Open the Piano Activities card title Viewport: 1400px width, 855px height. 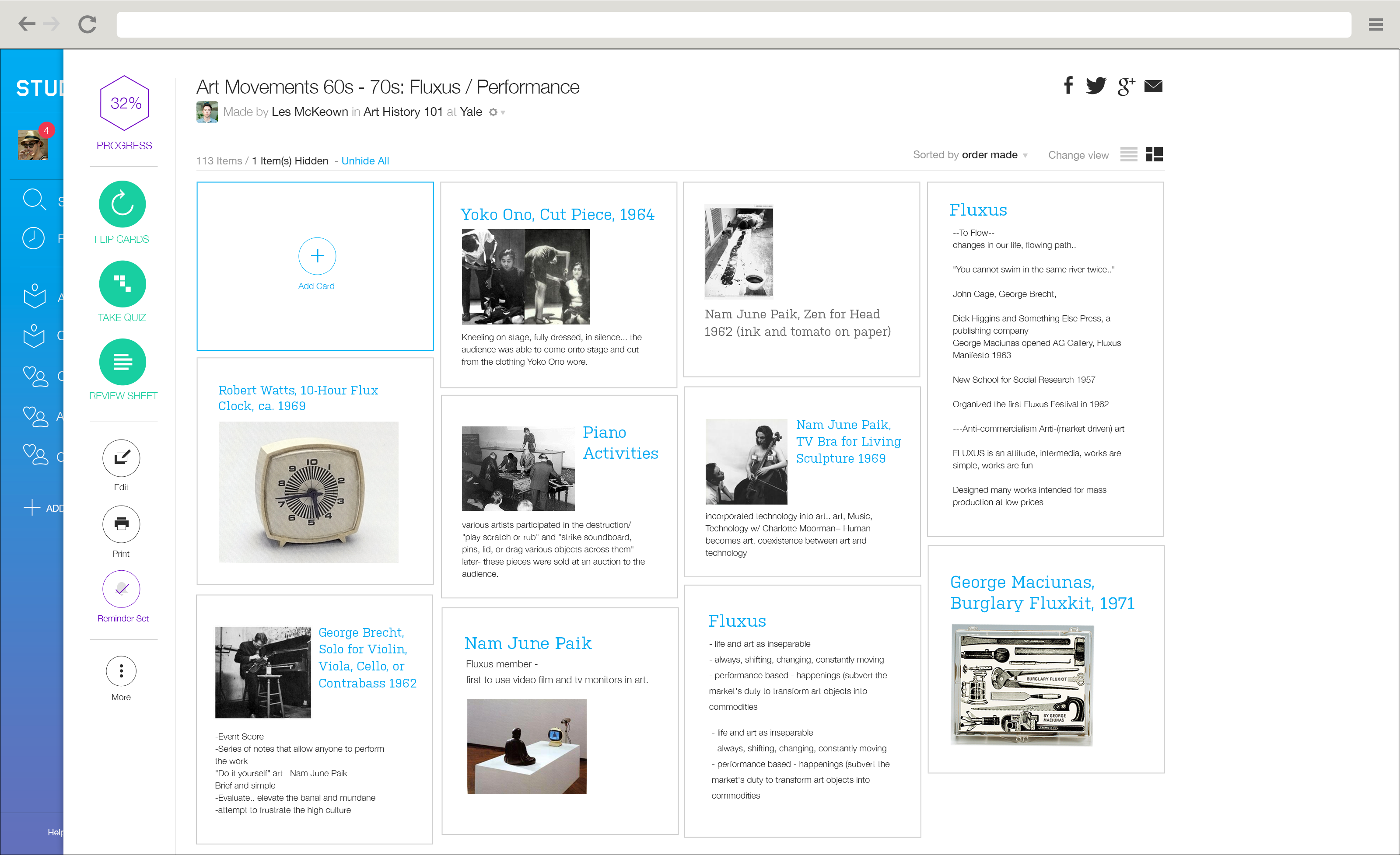[620, 443]
